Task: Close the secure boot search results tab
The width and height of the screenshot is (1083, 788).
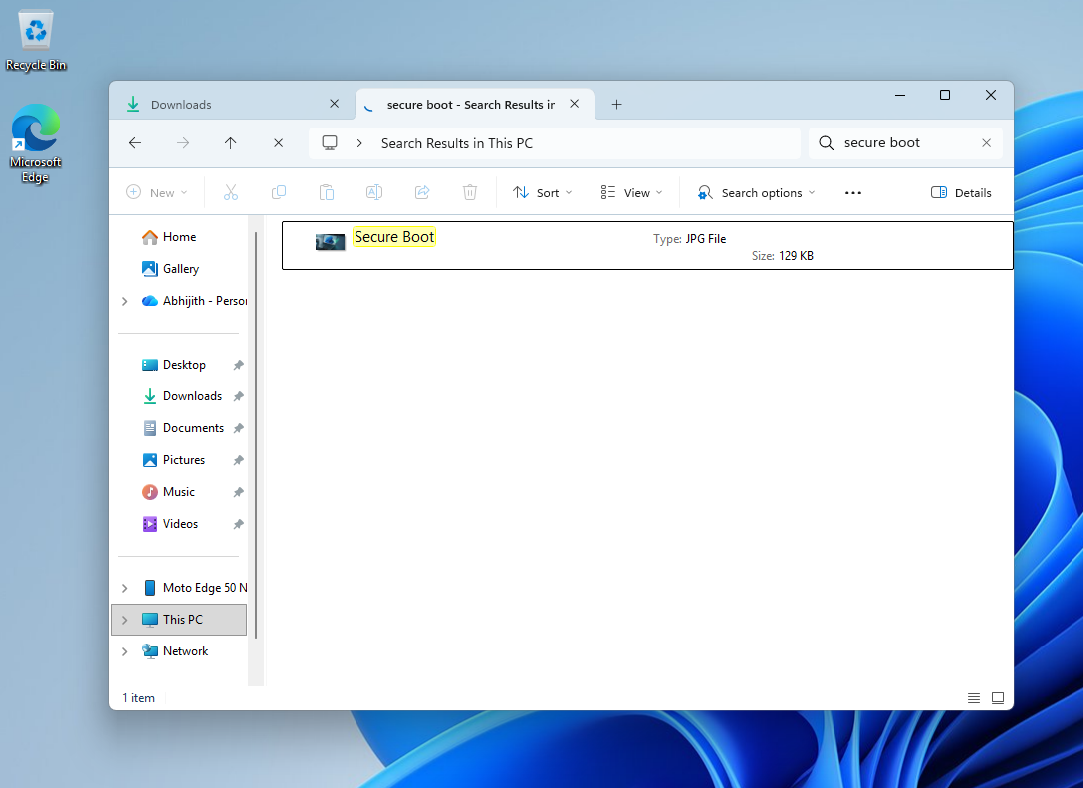Action: (575, 104)
